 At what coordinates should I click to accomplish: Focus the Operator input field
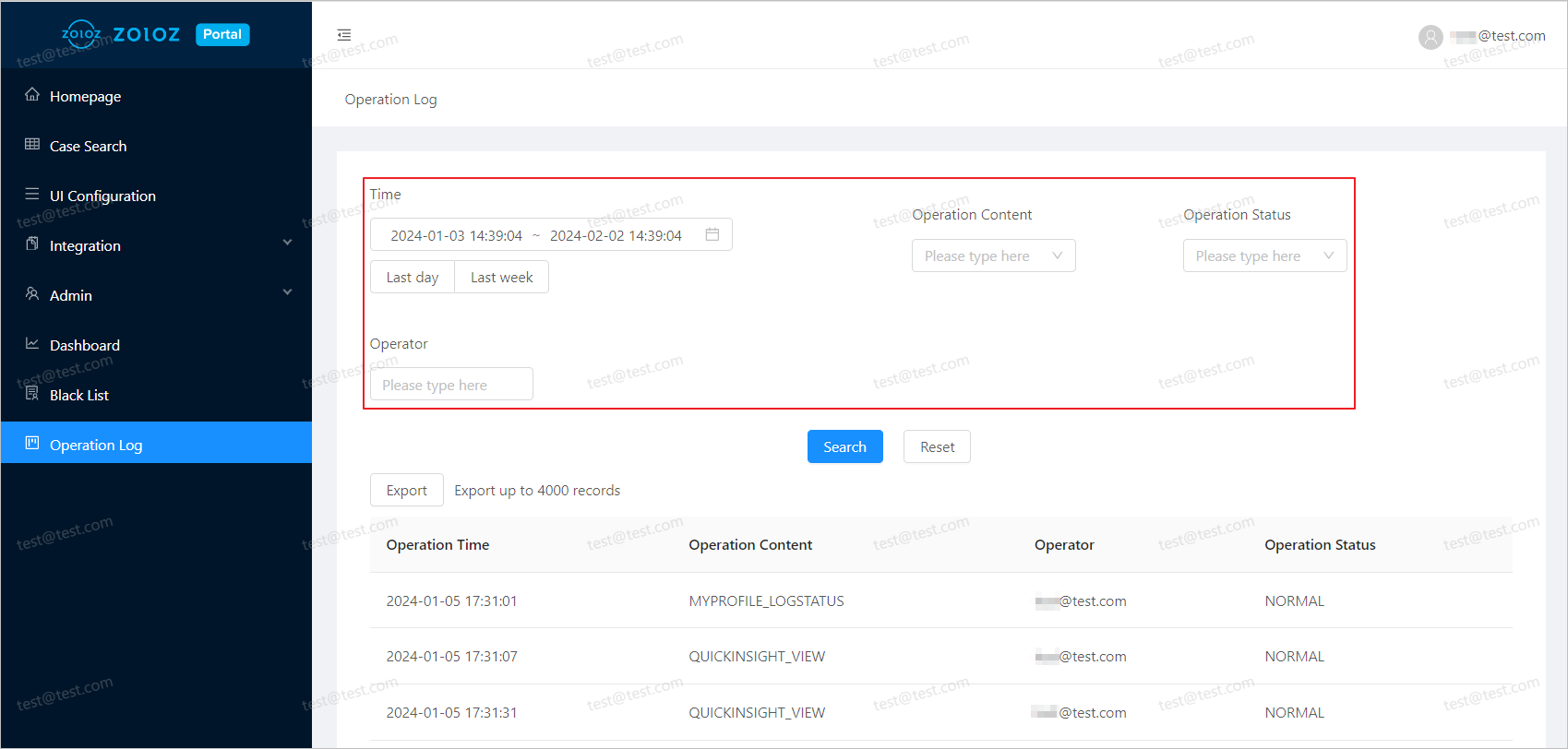(451, 385)
